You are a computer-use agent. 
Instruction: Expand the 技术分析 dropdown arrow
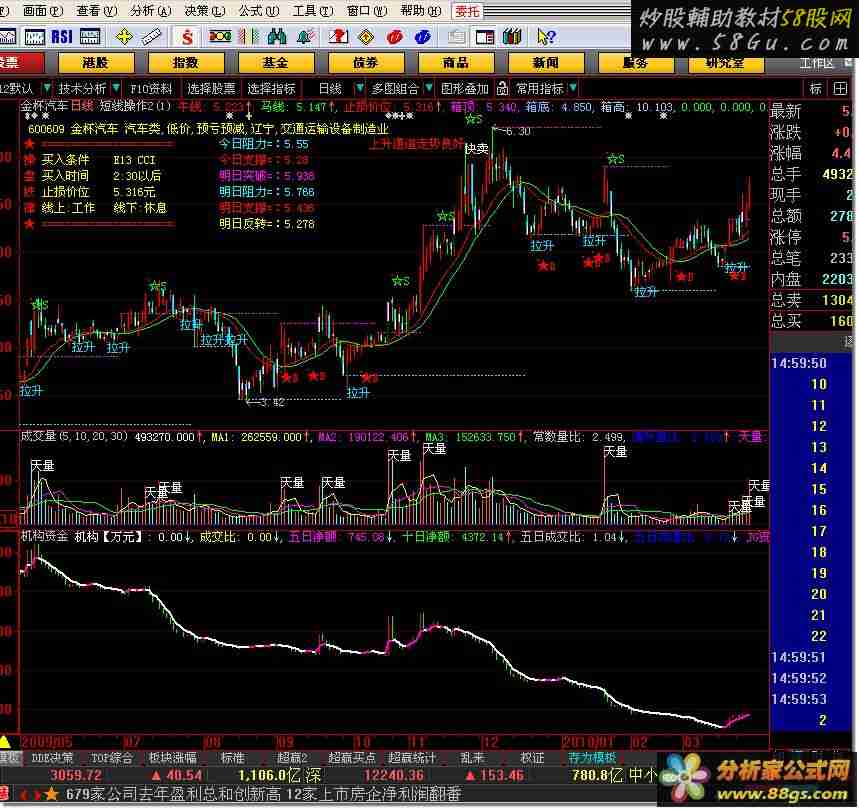116,88
